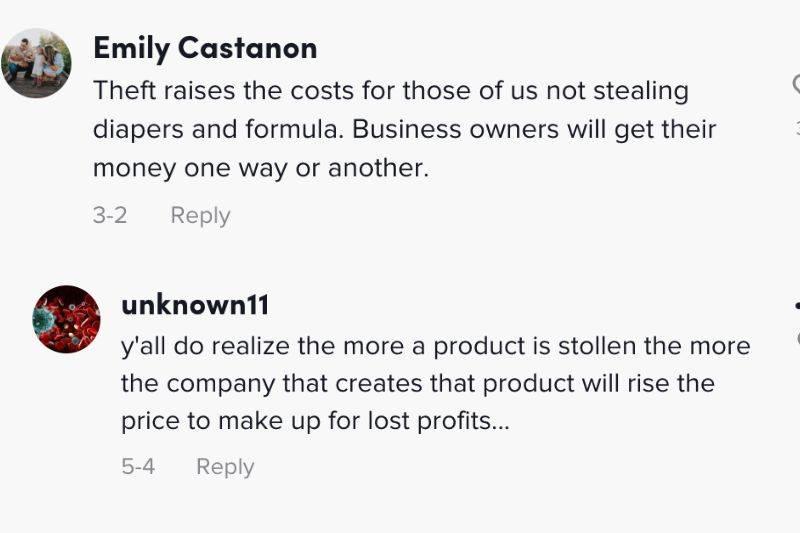This screenshot has height=533, width=800.
Task: Reply to unknown11's comment
Action: (225, 466)
